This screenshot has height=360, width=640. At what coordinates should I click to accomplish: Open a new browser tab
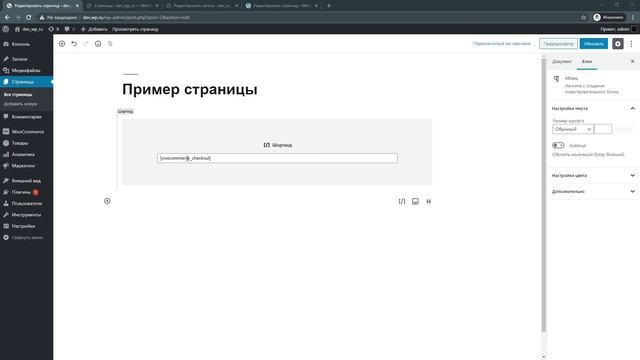(329, 6)
